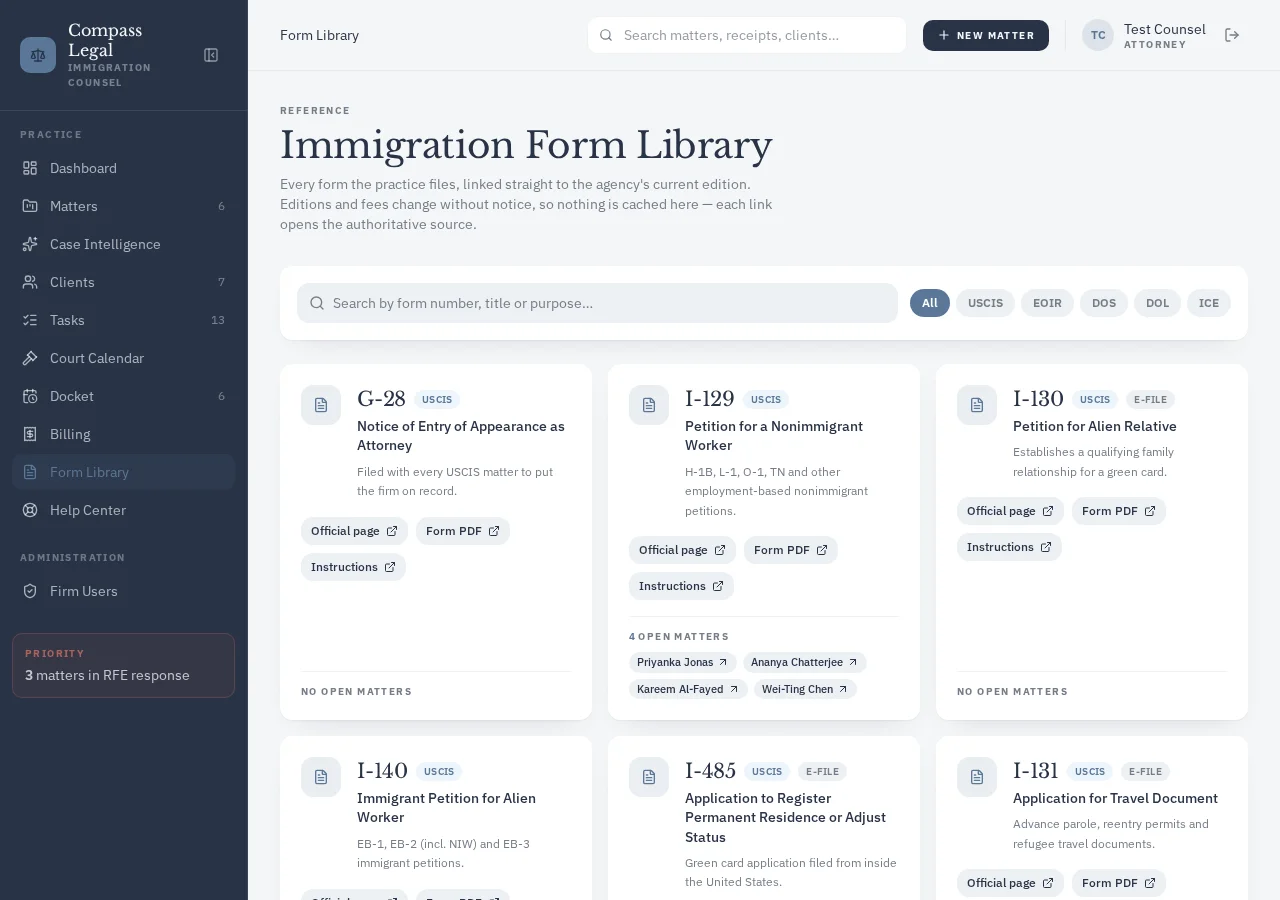1280x900 pixels.
Task: Click 'Immigration Form Library' heading
Action: [526, 146]
